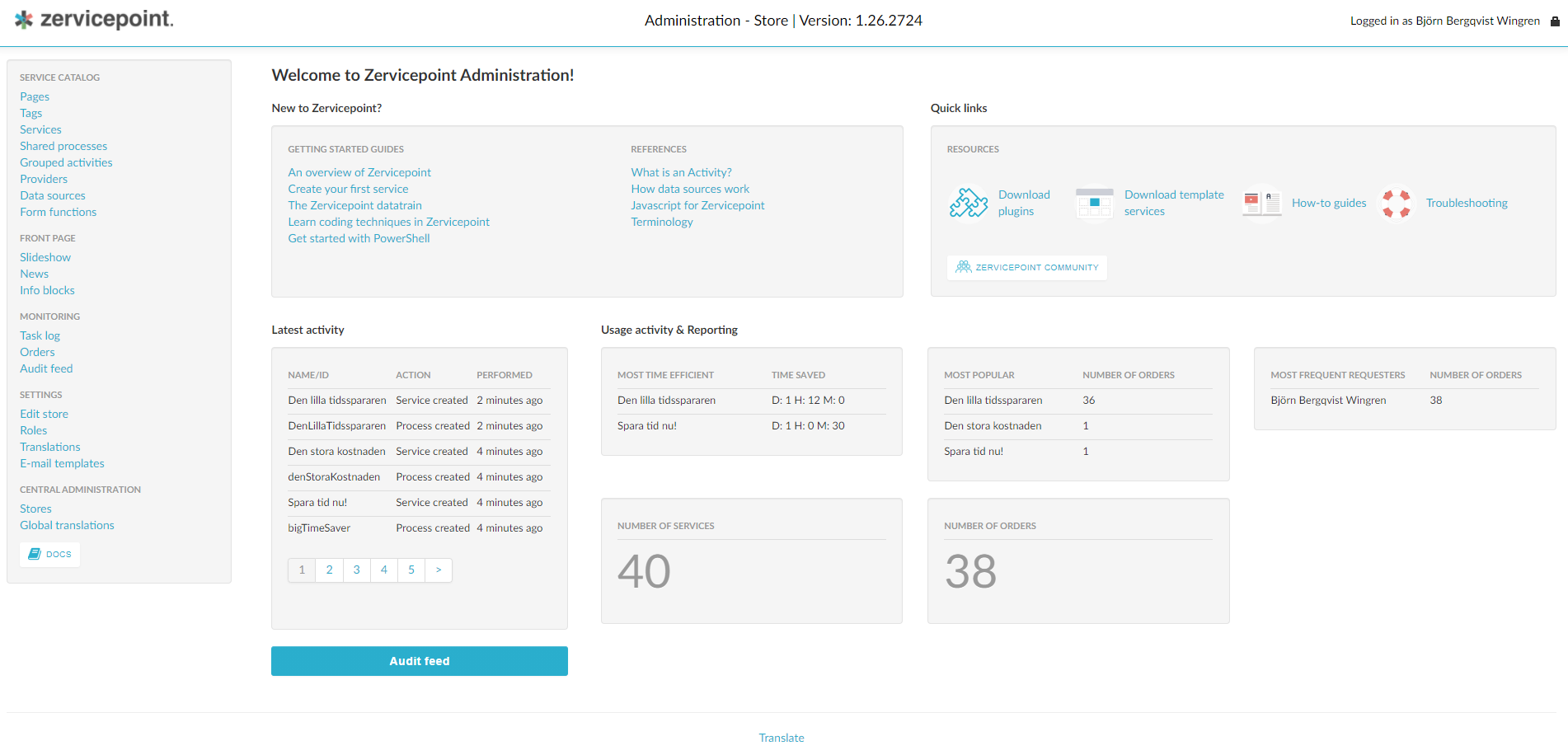The image size is (1568, 755).
Task: Select page 1 in pagination
Action: click(x=302, y=570)
